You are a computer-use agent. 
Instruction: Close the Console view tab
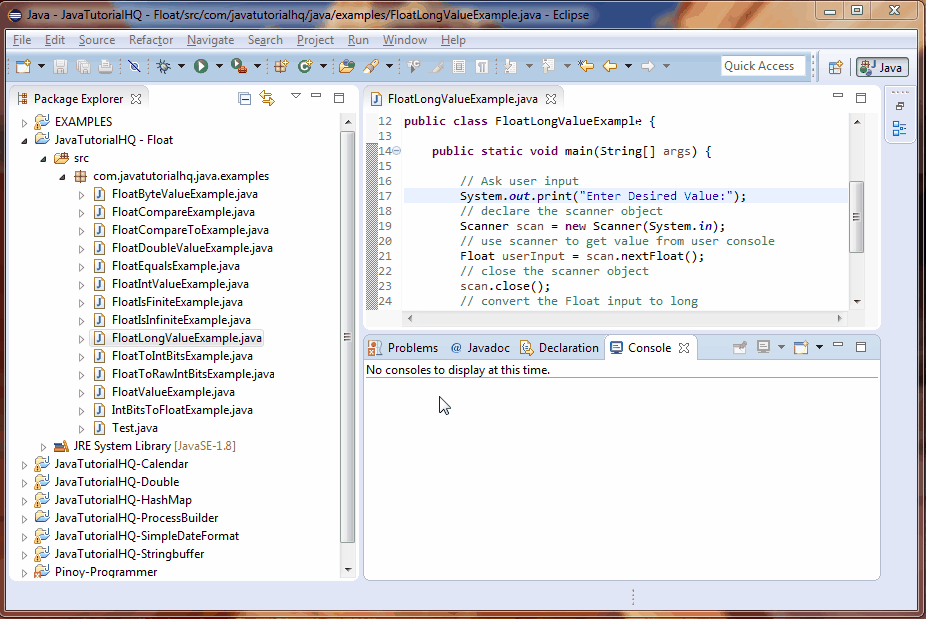click(684, 348)
